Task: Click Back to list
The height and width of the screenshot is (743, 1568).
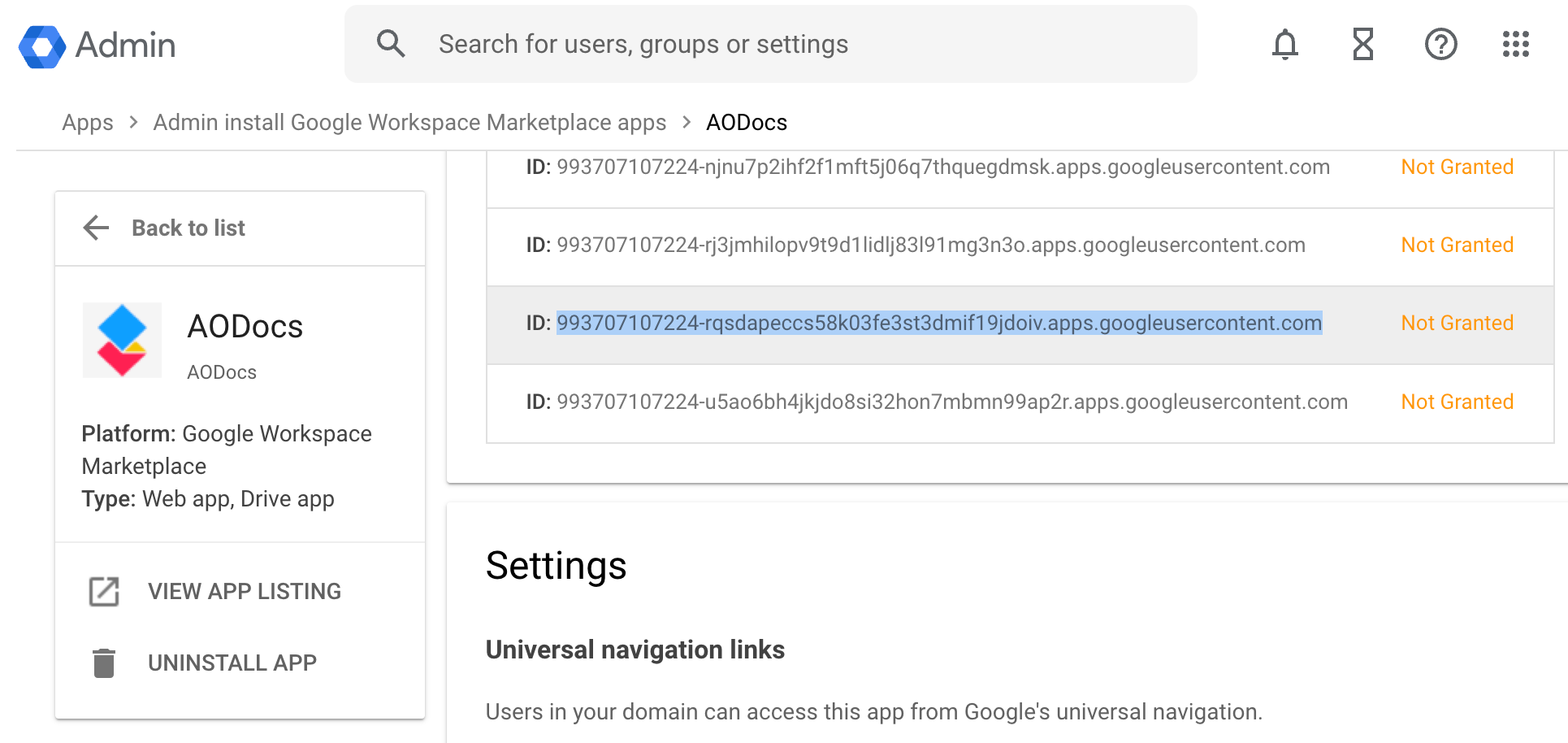Action: [188, 228]
